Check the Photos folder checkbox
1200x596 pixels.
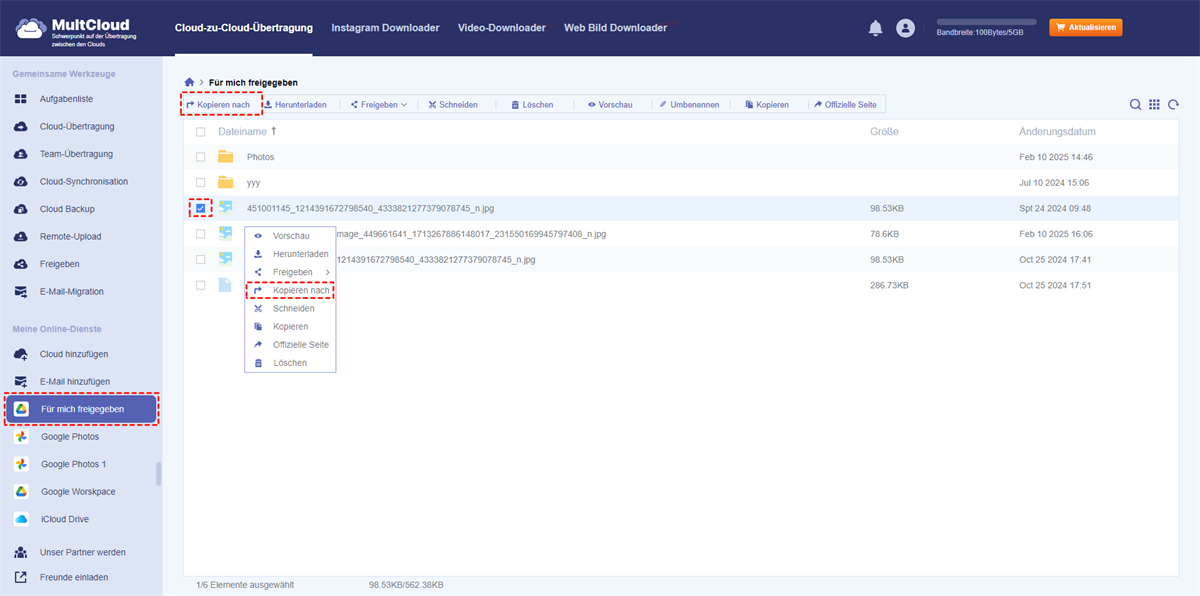pos(201,157)
